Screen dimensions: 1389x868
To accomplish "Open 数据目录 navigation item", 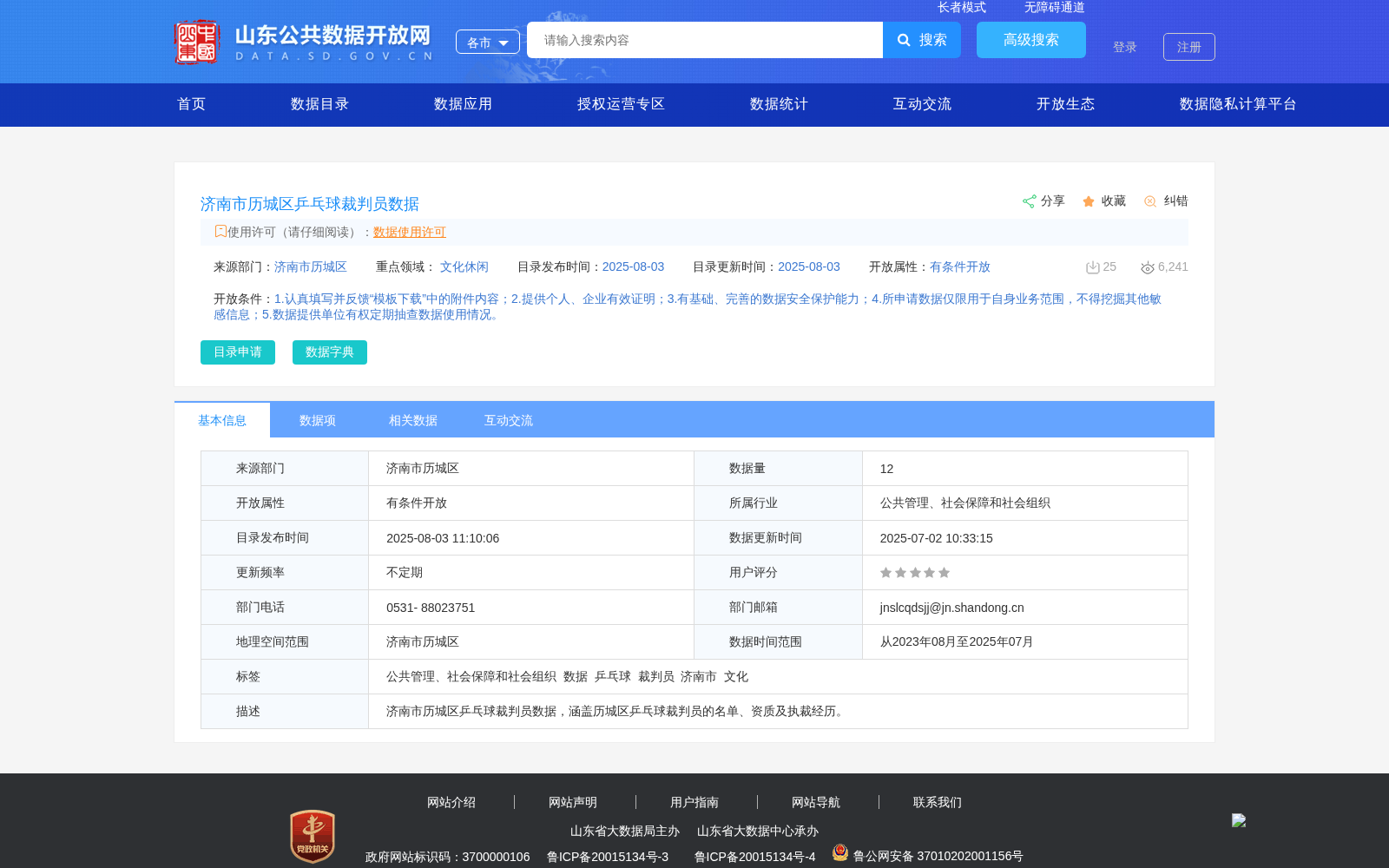I will click(x=320, y=104).
